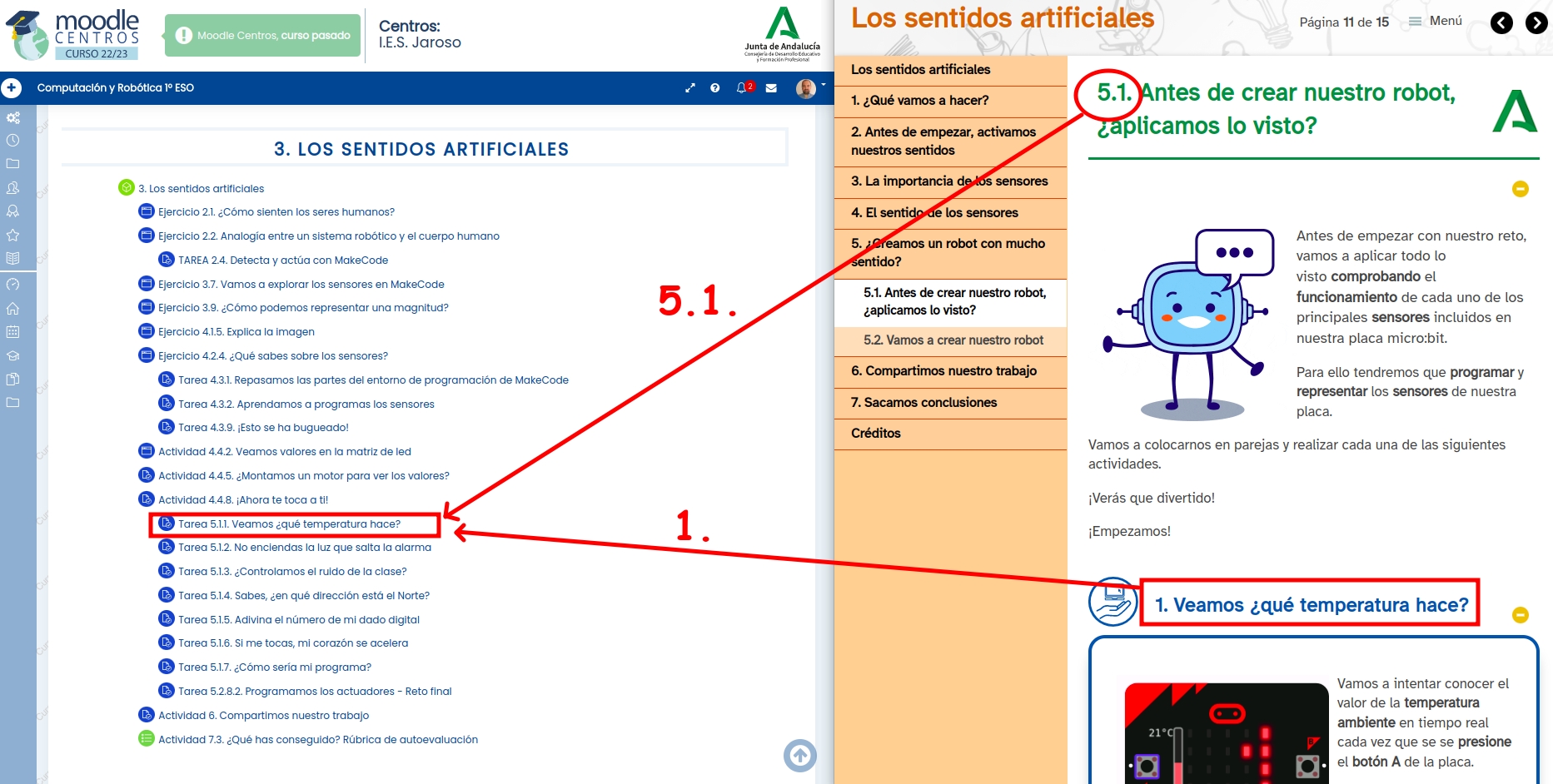This screenshot has height=784, width=1553.
Task: Click the scroll-to-top arrow button
Action: click(800, 755)
